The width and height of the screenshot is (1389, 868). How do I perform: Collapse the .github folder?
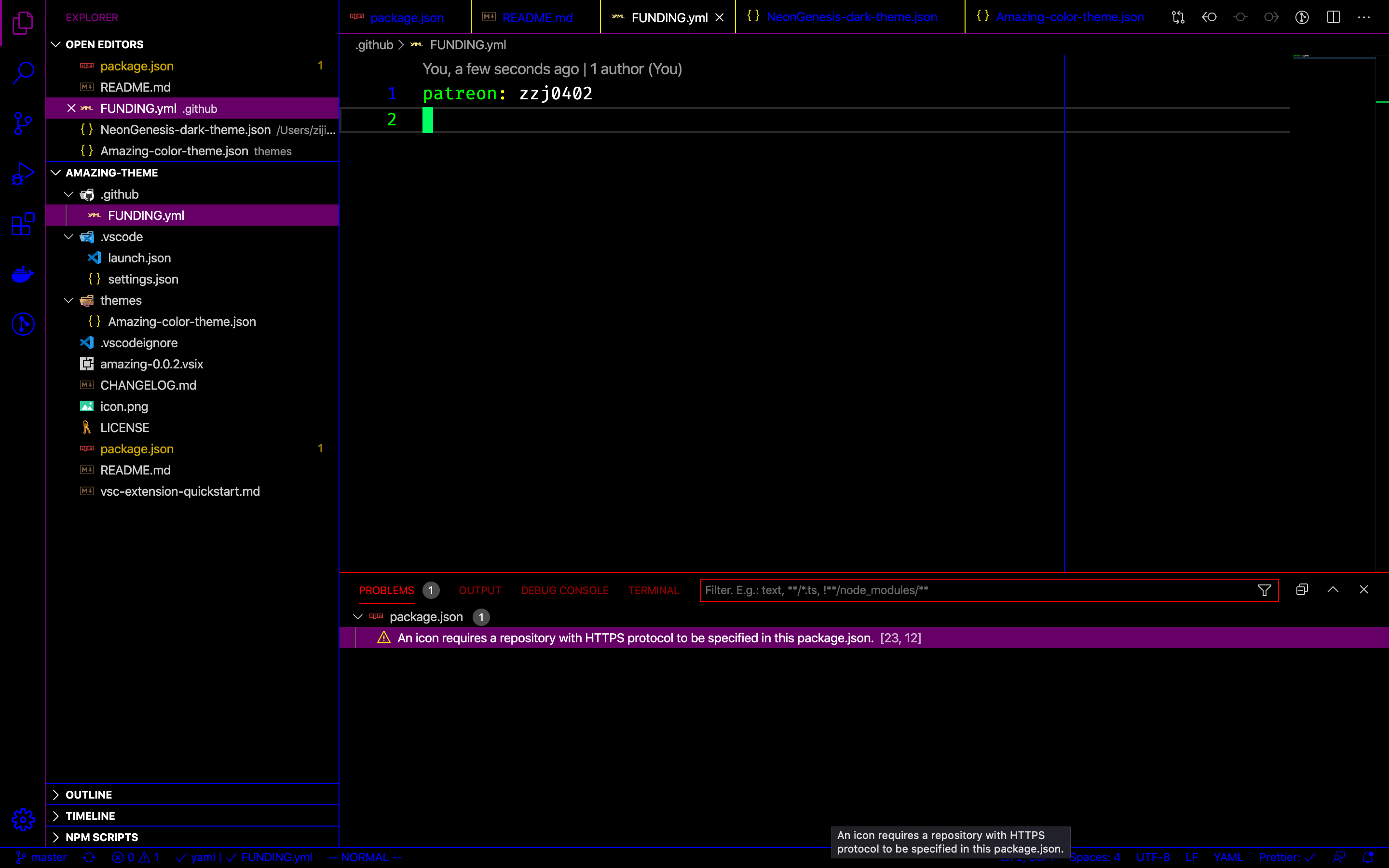(x=68, y=195)
